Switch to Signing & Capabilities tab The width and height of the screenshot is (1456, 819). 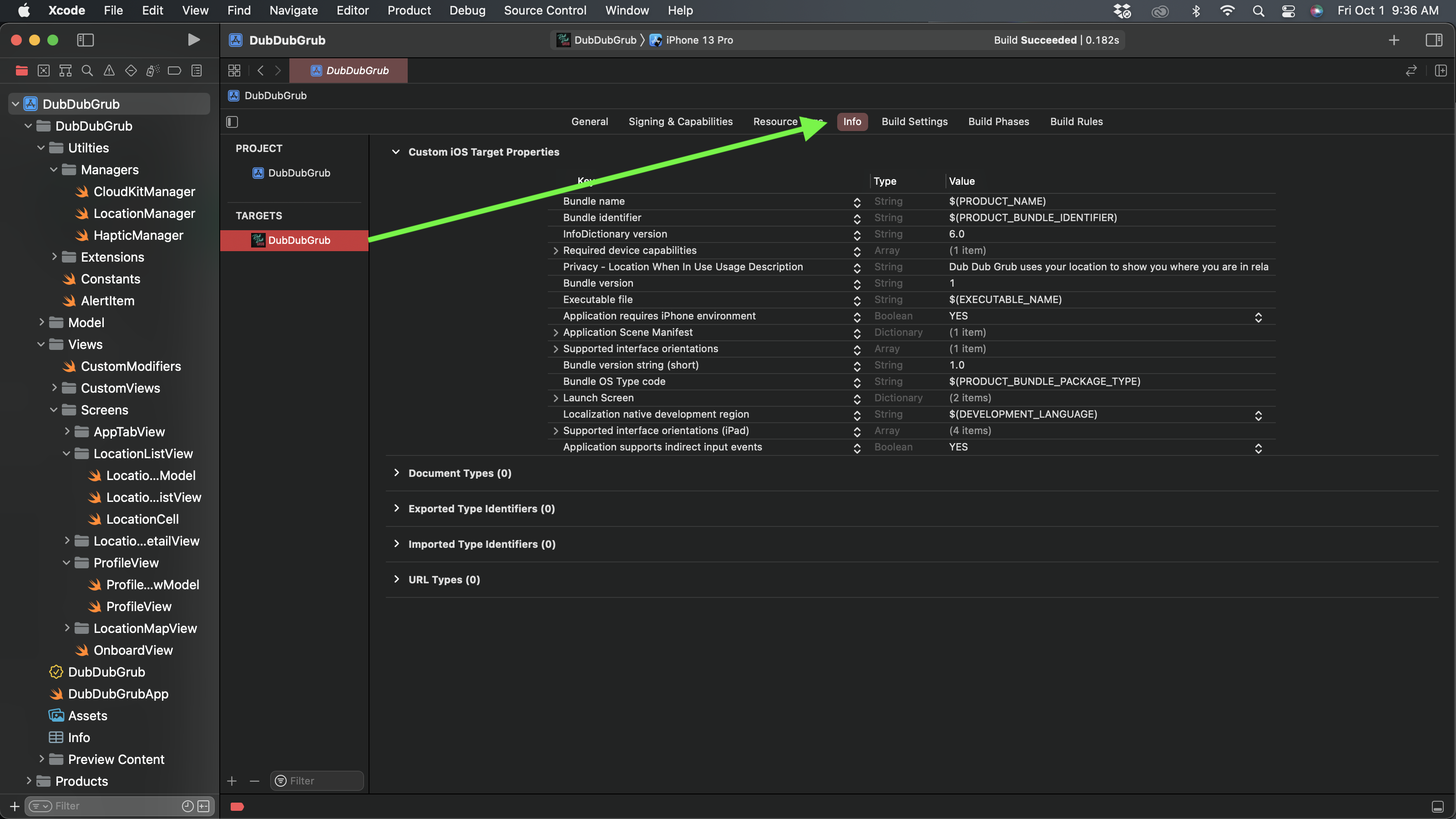(x=681, y=121)
